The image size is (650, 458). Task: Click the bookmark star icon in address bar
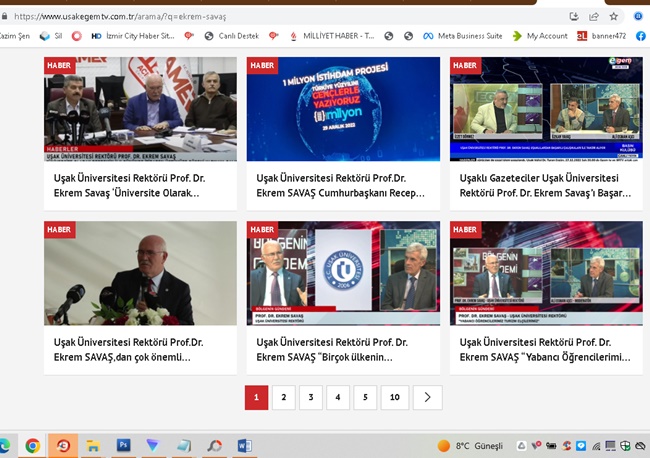coord(614,17)
